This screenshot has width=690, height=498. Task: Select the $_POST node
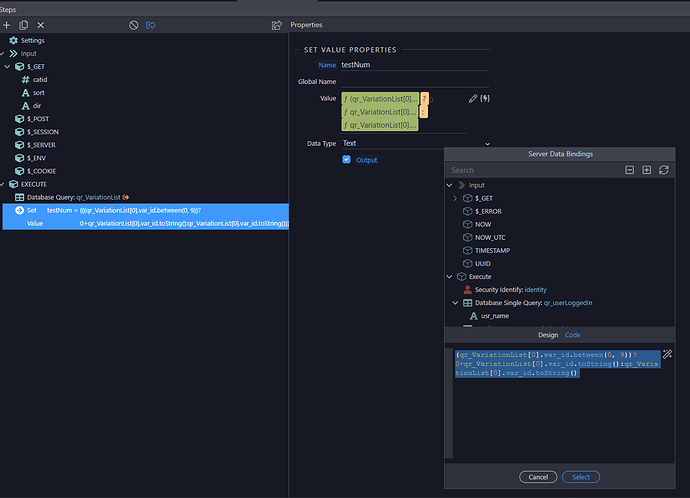tap(32, 119)
